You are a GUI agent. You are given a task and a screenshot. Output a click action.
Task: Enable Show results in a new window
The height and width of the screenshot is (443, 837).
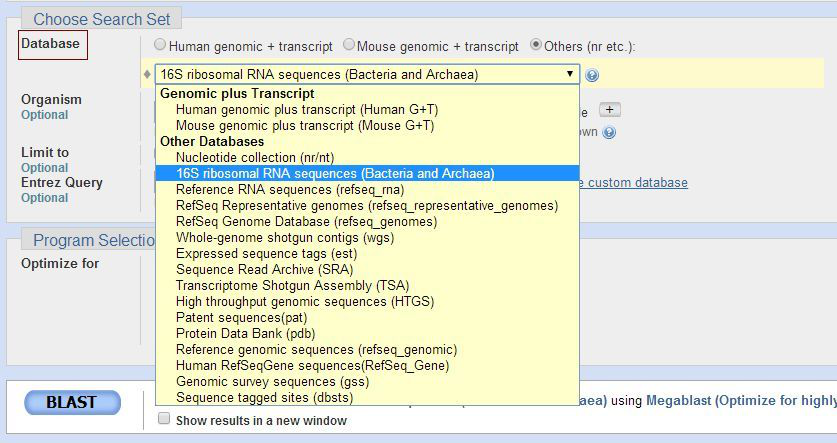pyautogui.click(x=164, y=418)
